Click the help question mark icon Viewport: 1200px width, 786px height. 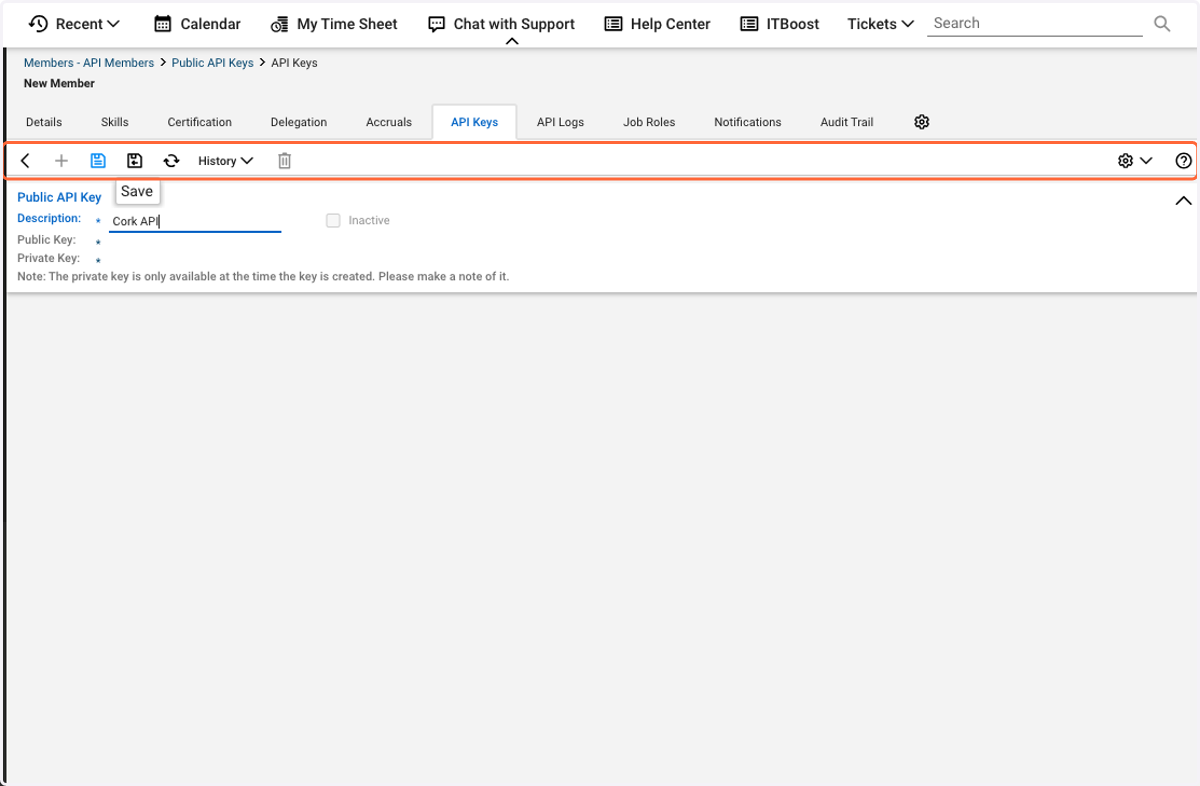pyautogui.click(x=1184, y=161)
